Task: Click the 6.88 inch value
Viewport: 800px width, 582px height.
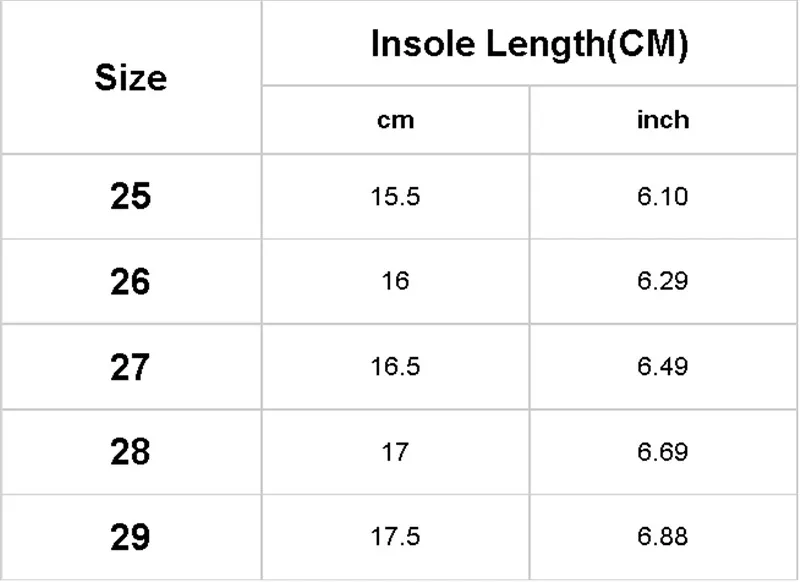Action: [663, 537]
